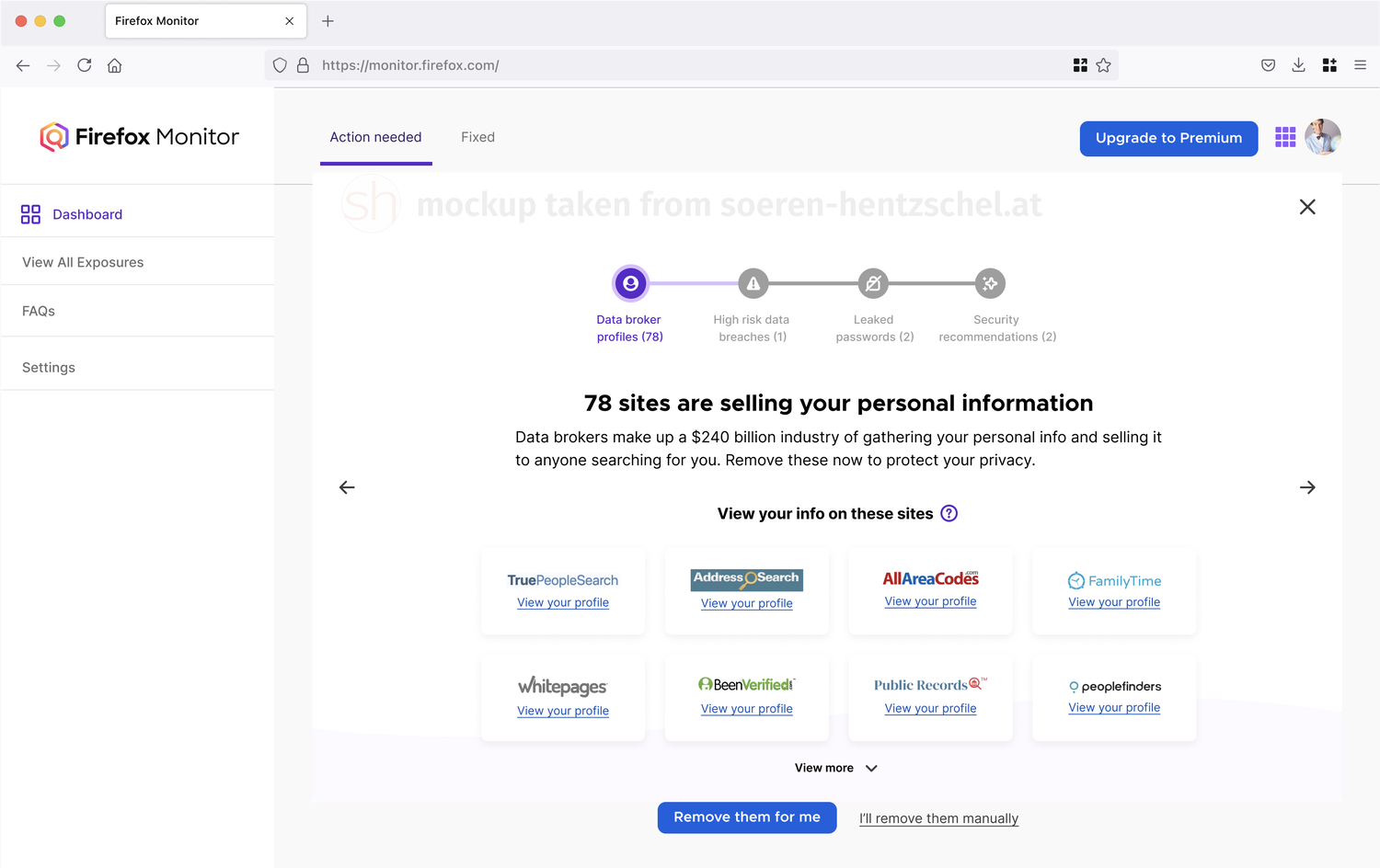Click the Data broker profiles step icon
The height and width of the screenshot is (868, 1380).
[x=630, y=284]
